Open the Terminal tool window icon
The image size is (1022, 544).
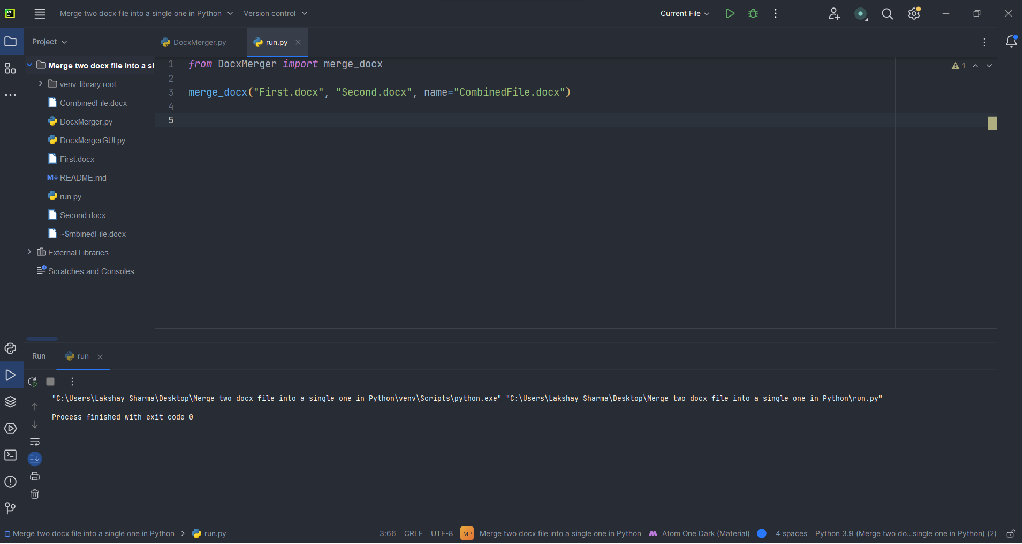tap(10, 455)
